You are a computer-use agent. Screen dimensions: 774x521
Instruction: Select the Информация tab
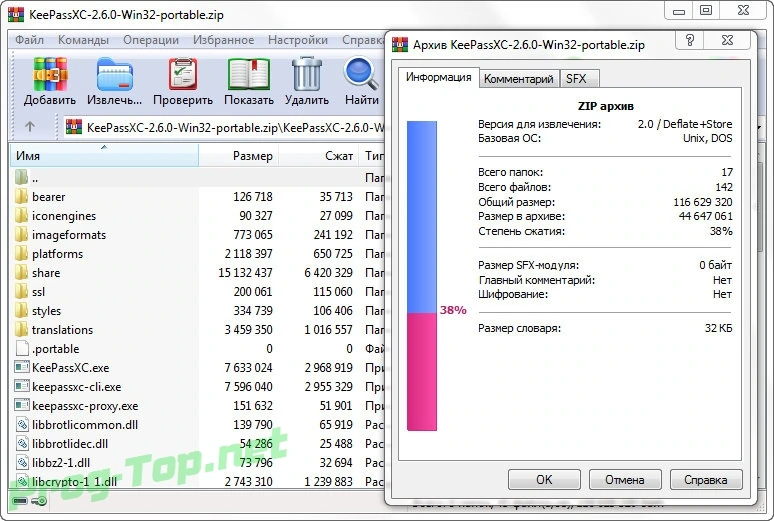438,77
